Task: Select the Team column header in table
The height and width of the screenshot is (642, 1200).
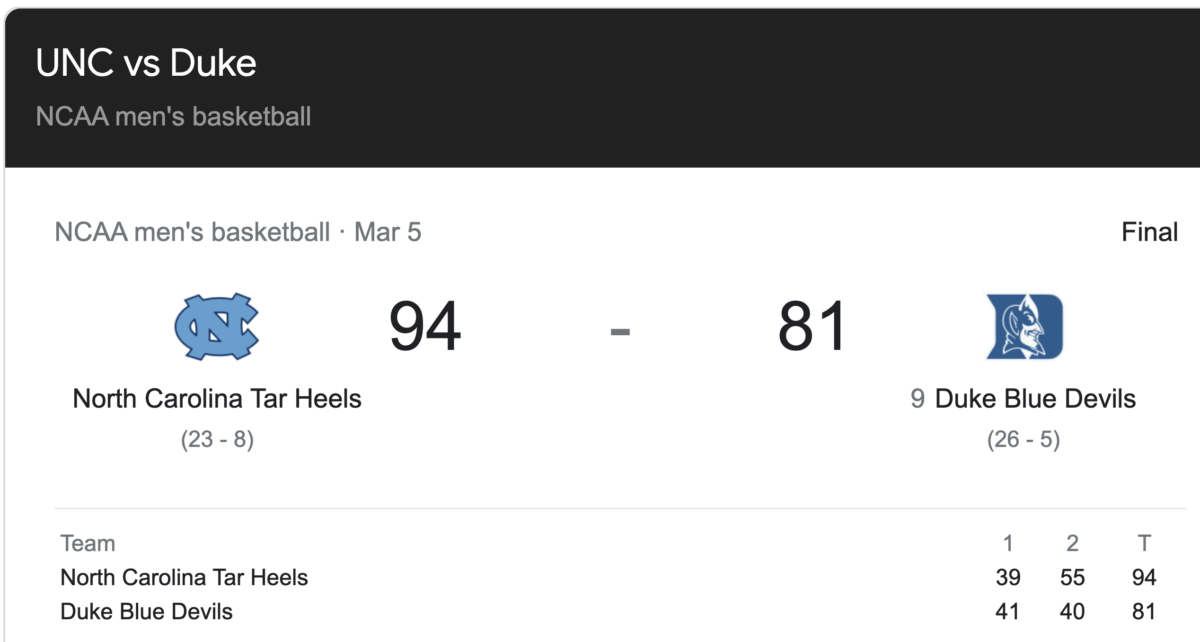Action: tap(88, 544)
